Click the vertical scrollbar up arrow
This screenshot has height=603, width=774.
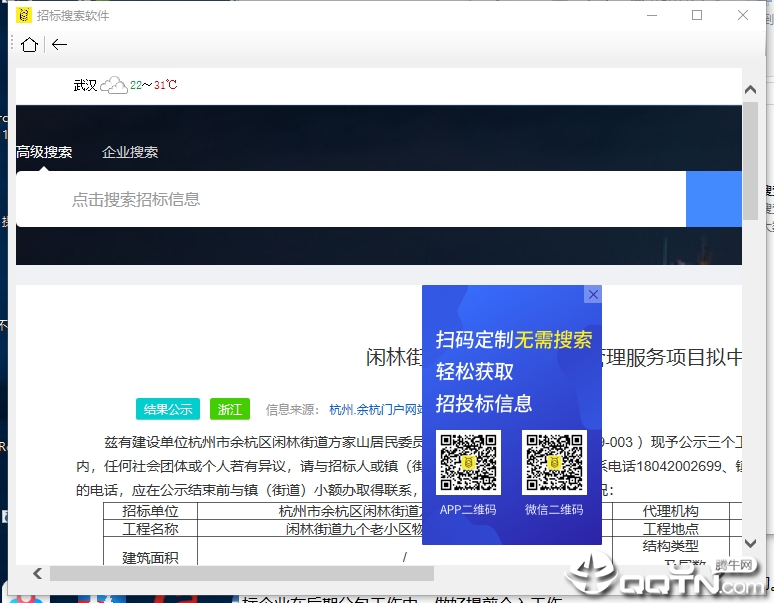pos(750,90)
